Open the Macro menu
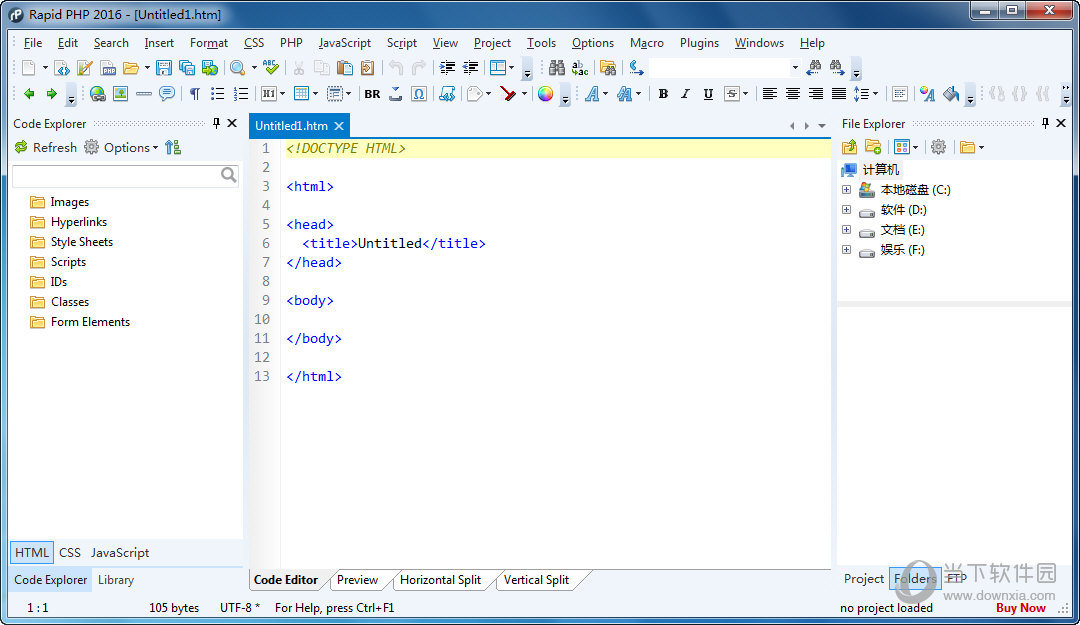The width and height of the screenshot is (1080, 625). pos(647,43)
